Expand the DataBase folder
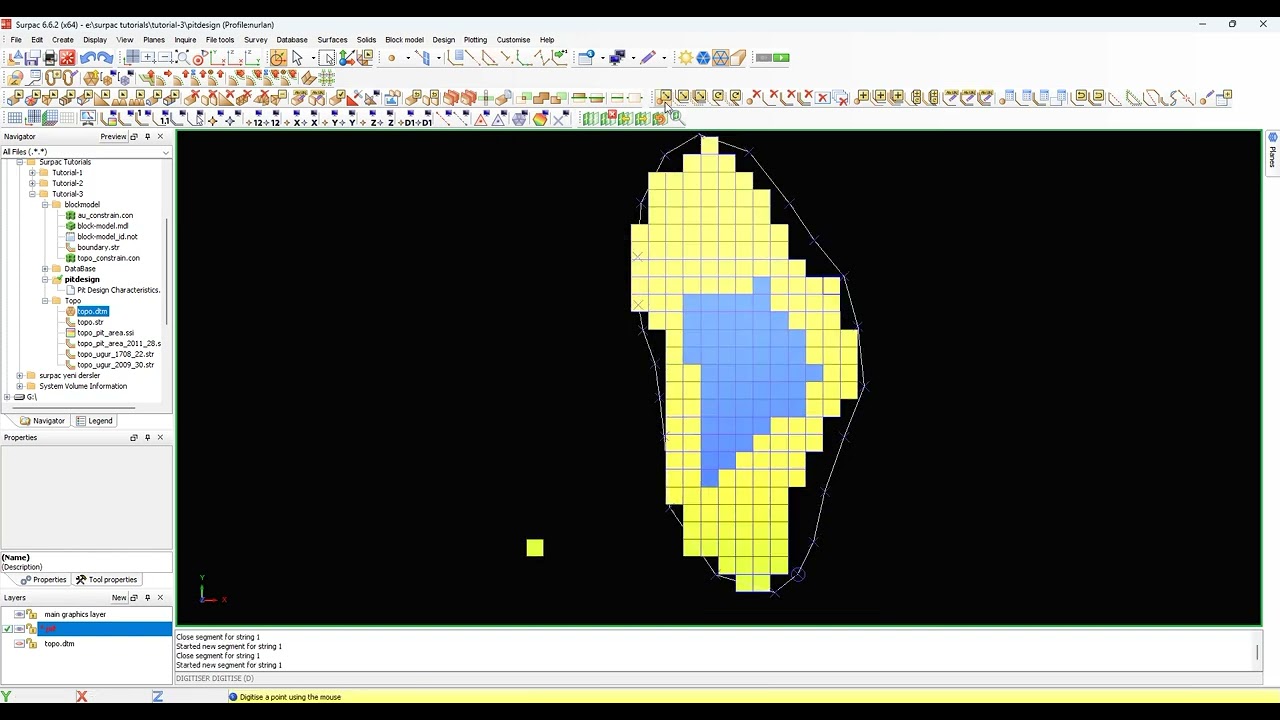Screen dimensions: 1280x720 click(x=45, y=269)
